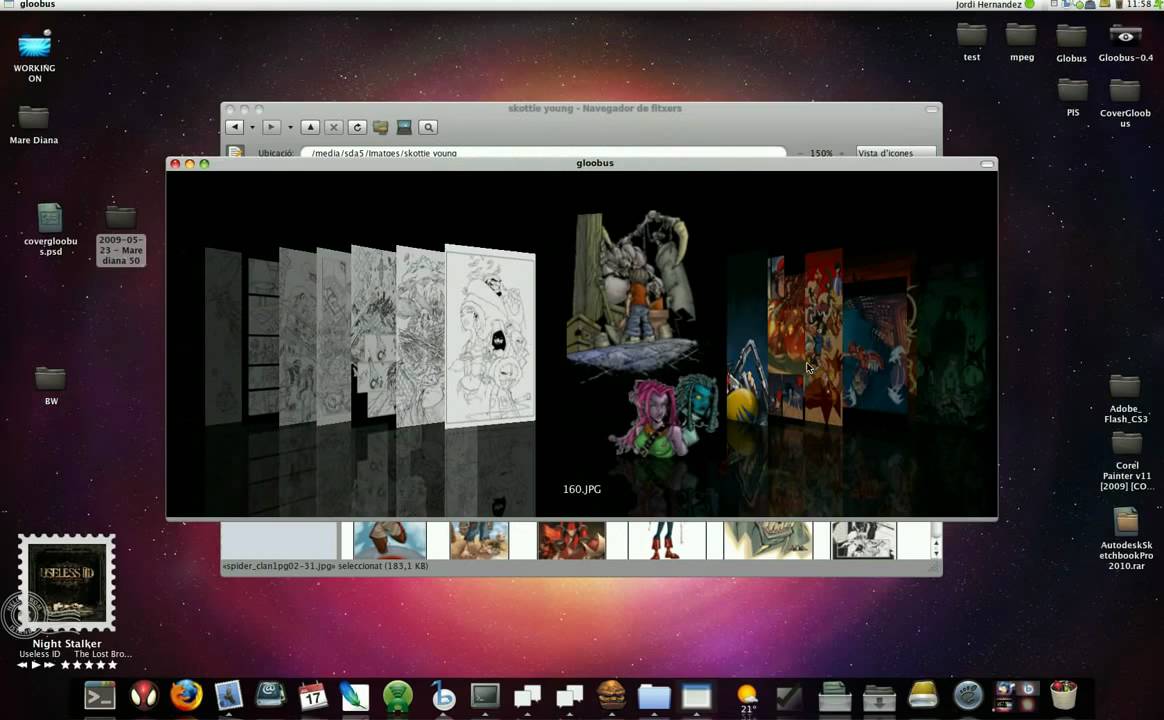Go back in the file browser window

(x=235, y=127)
